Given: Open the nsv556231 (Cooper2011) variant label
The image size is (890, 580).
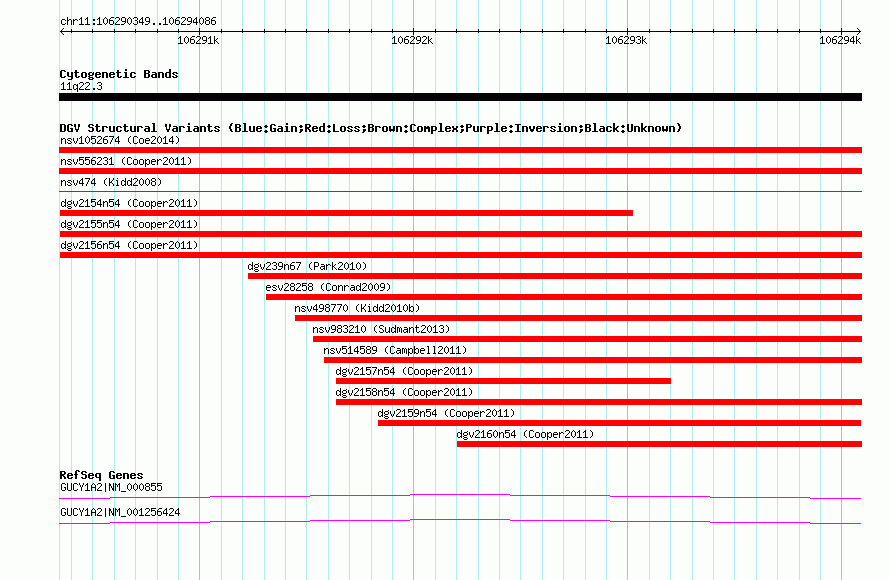Looking at the screenshot, I should (x=126, y=161).
